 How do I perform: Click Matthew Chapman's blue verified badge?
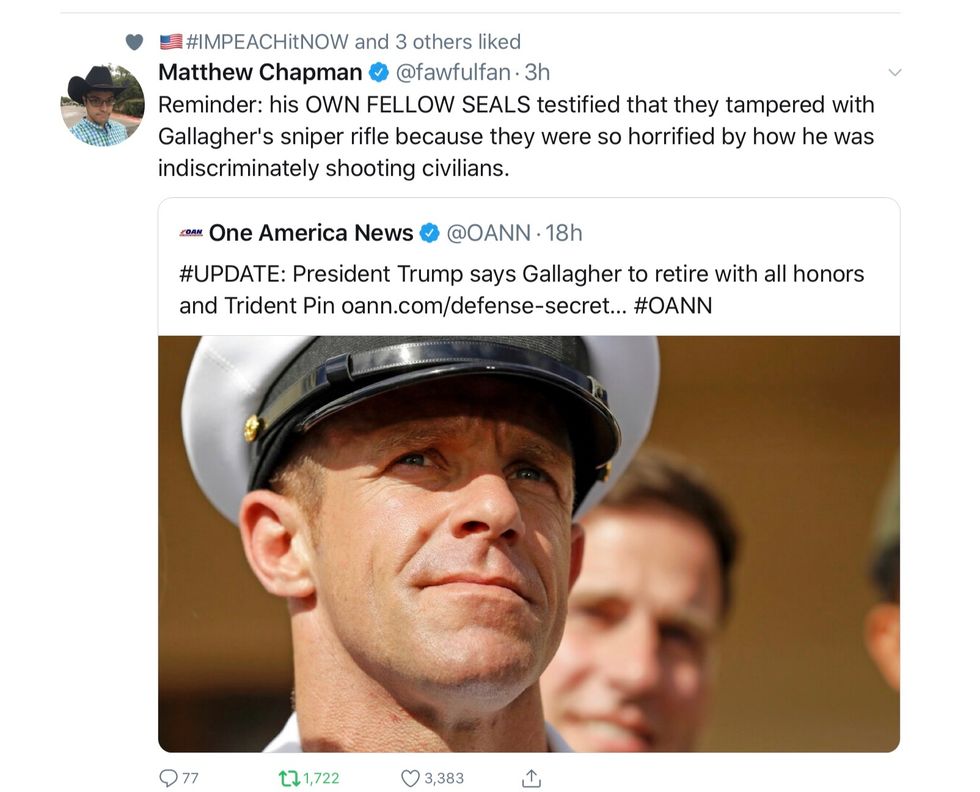pos(379,72)
